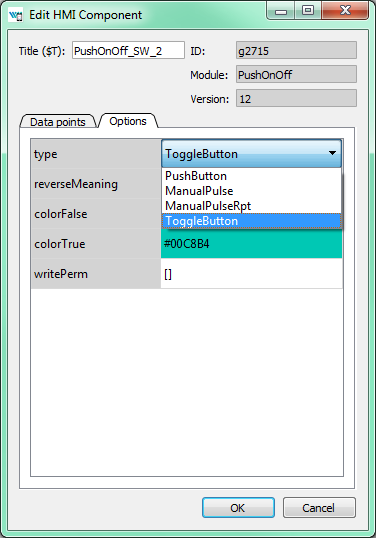Viewport: 376px width, 538px height.
Task: Click the app icon in title bar
Action: (x=15, y=15)
